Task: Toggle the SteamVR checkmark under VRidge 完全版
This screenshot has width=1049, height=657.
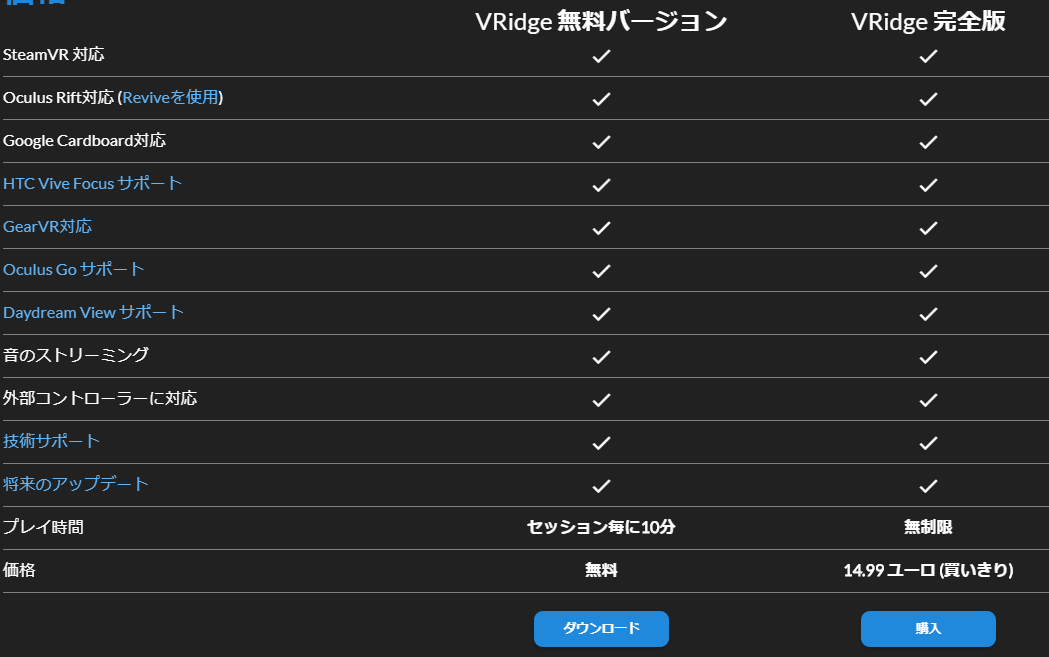Action: 928,56
